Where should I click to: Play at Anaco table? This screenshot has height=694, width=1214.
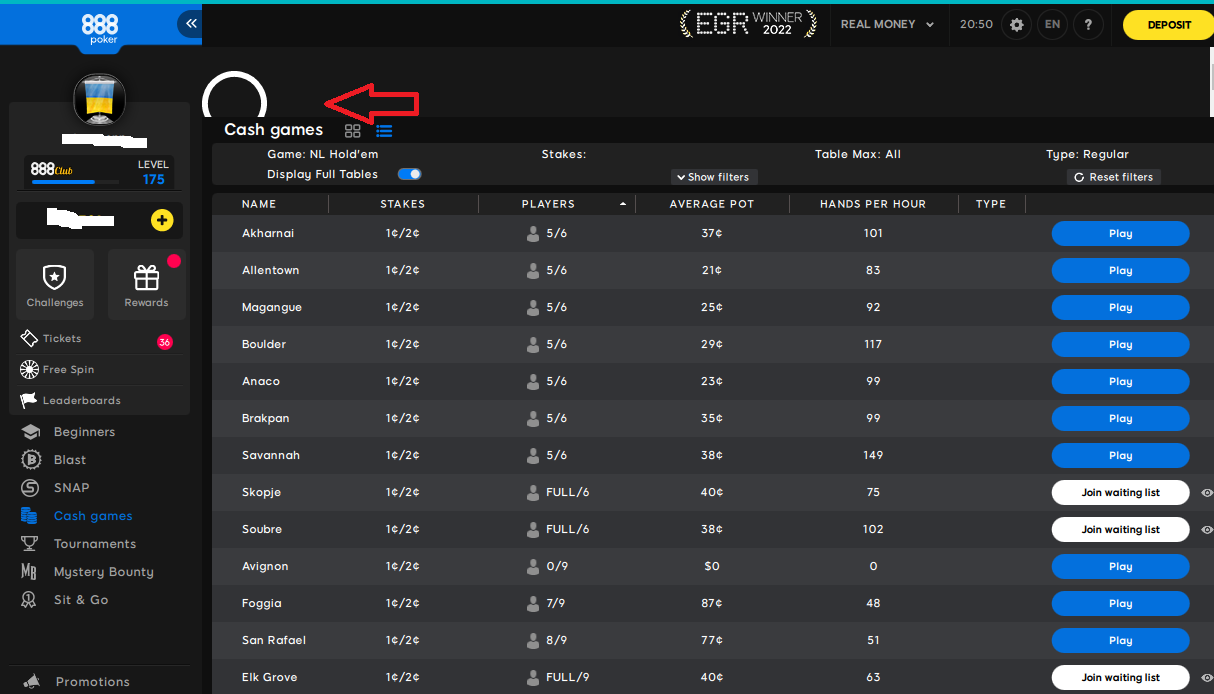pyautogui.click(x=1120, y=381)
